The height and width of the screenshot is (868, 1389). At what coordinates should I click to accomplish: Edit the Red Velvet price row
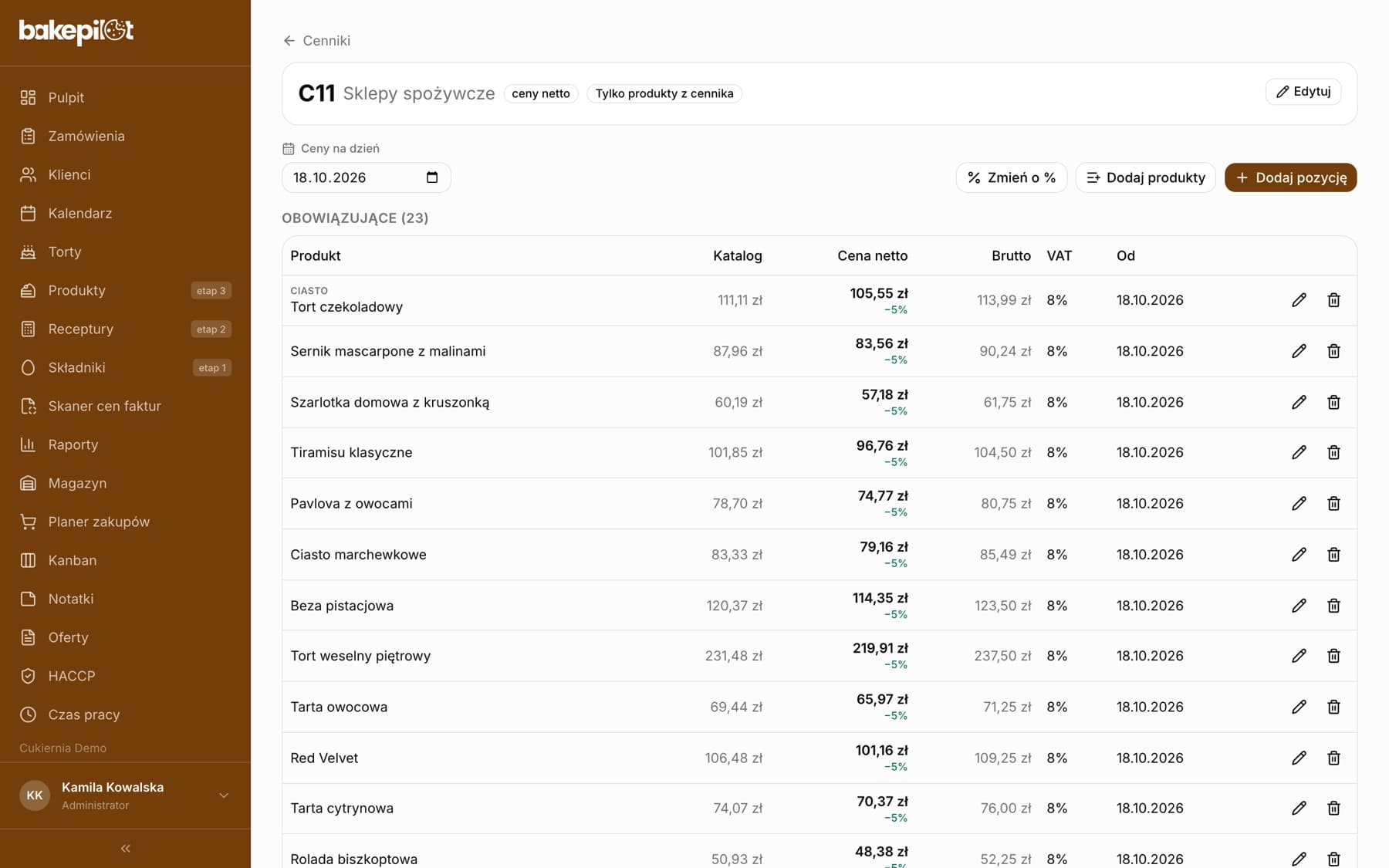coord(1299,758)
